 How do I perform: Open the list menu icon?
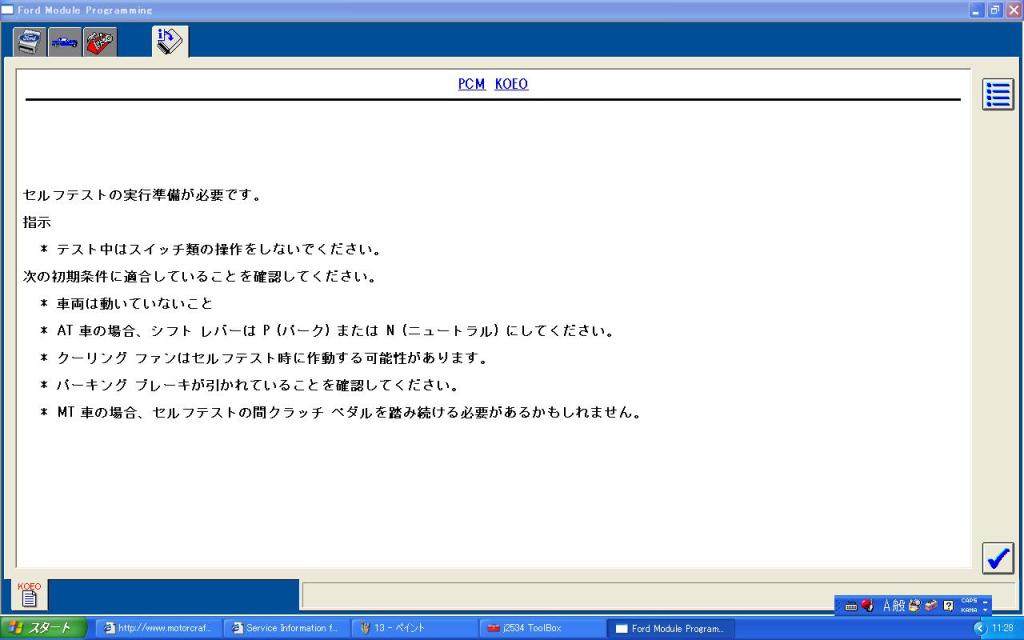point(998,95)
